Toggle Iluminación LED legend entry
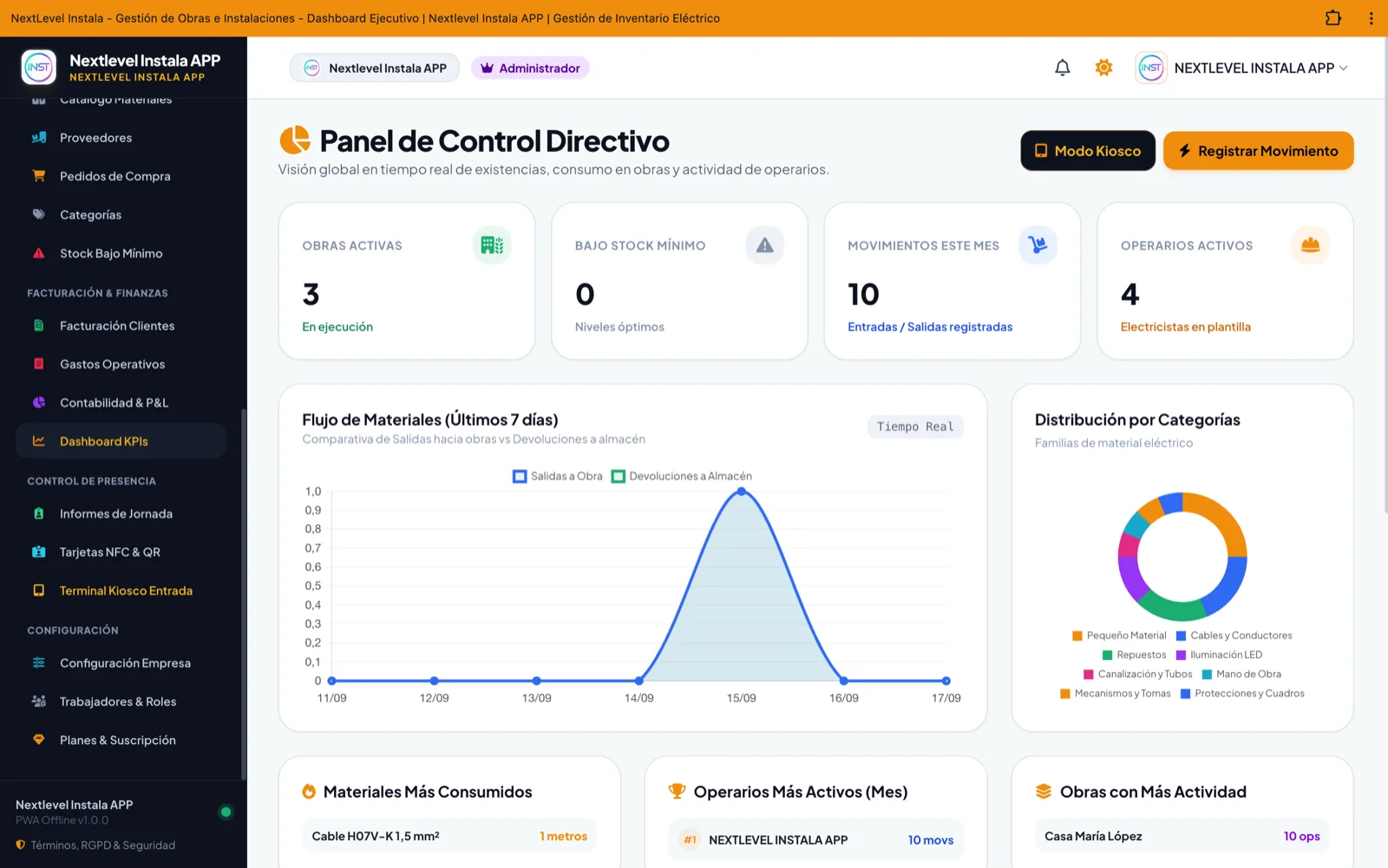This screenshot has width=1388, height=868. pyautogui.click(x=1219, y=655)
